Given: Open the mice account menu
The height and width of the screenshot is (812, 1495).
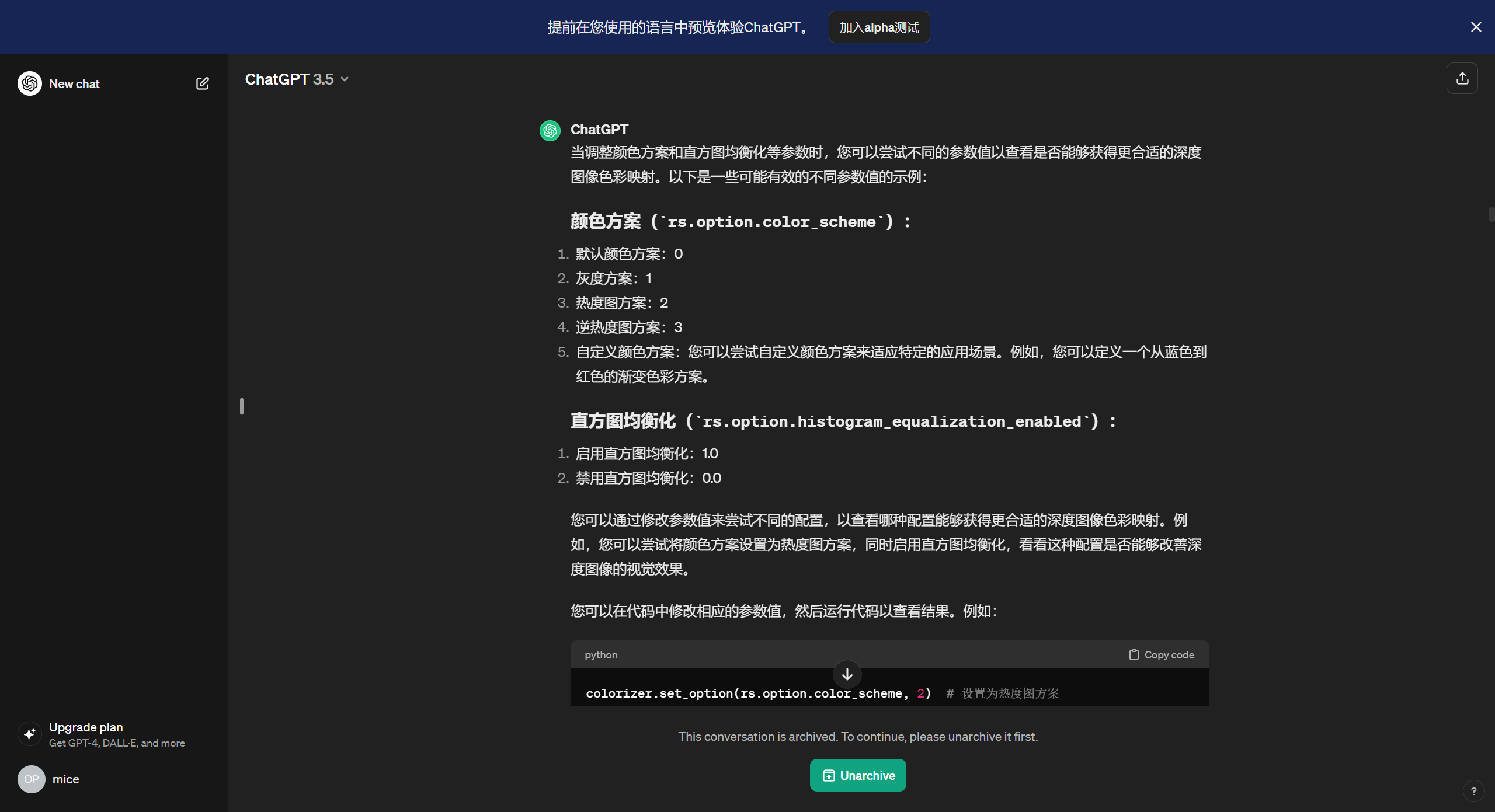Looking at the screenshot, I should click(x=65, y=779).
